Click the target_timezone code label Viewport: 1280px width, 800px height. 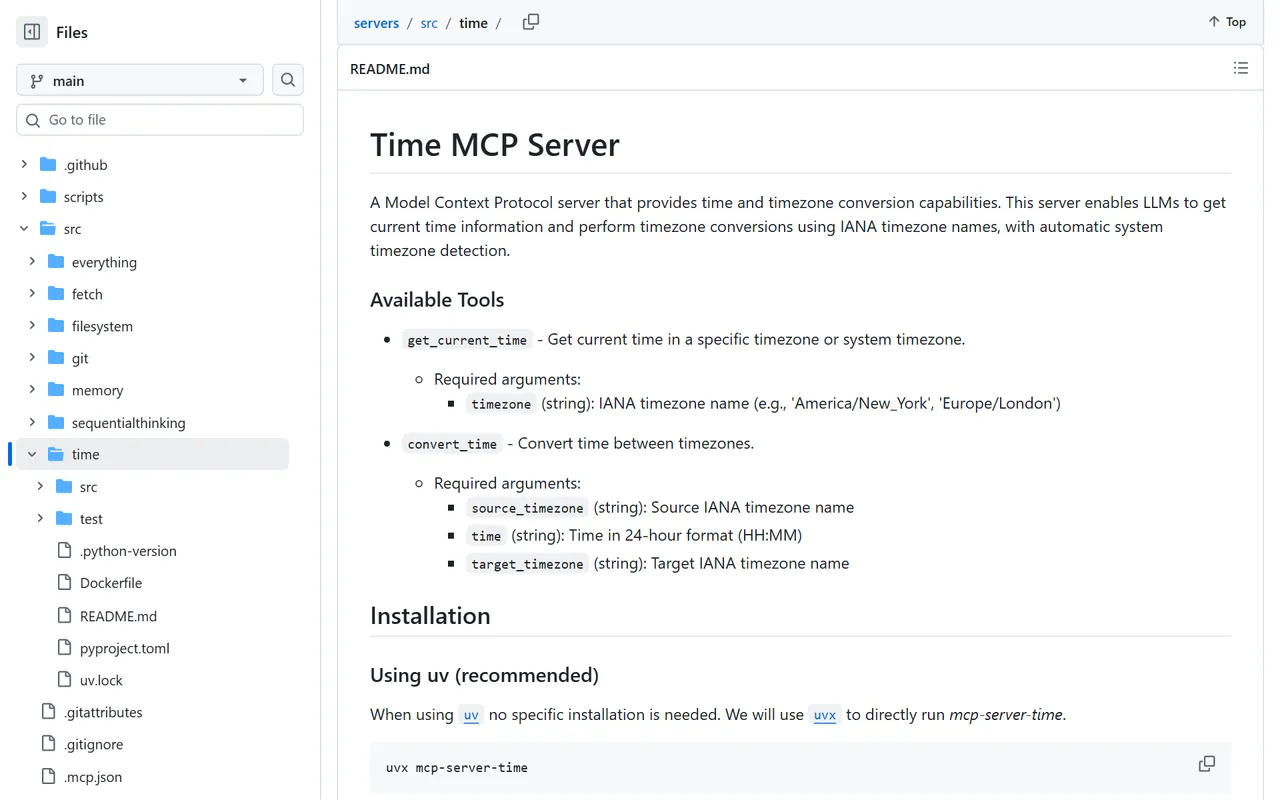[x=527, y=564]
